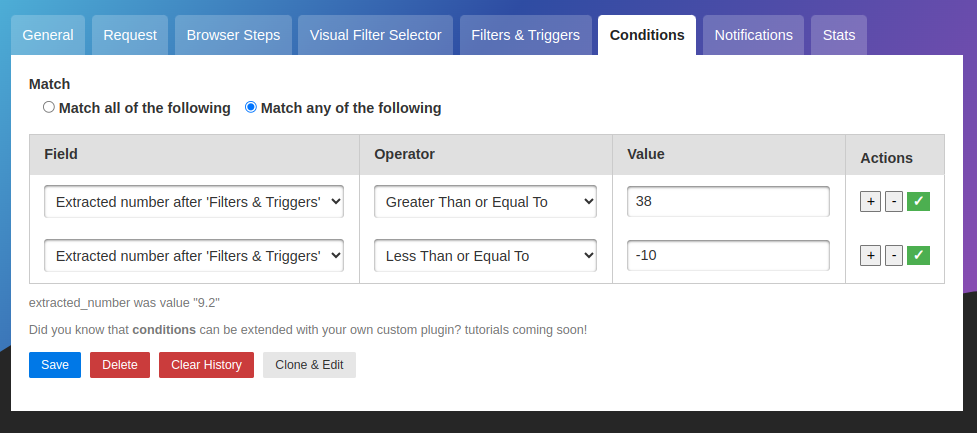Screen dimensions: 977x433
Task: Remove the second condition row
Action: 894,255
